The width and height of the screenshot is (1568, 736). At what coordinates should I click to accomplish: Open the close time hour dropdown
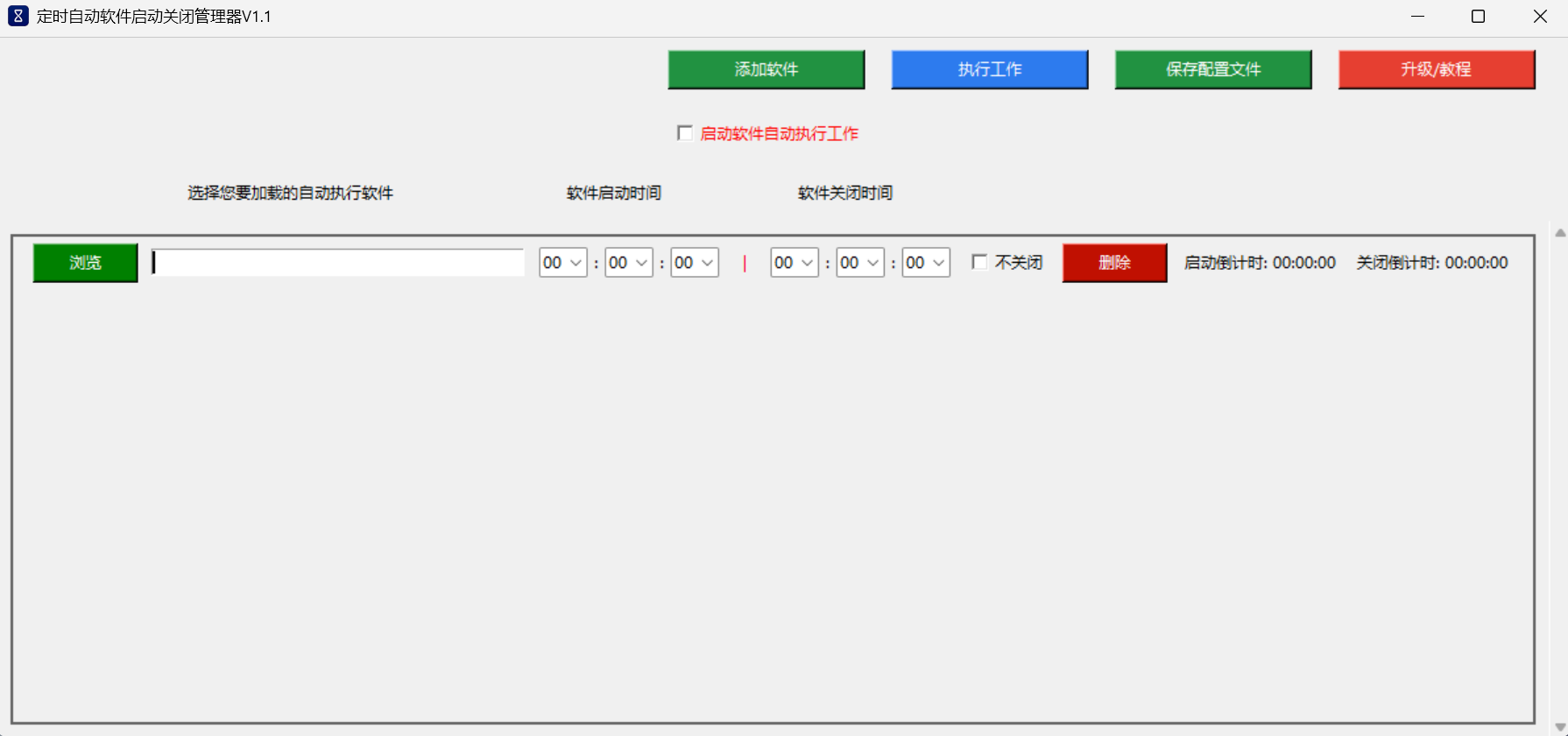click(x=795, y=263)
